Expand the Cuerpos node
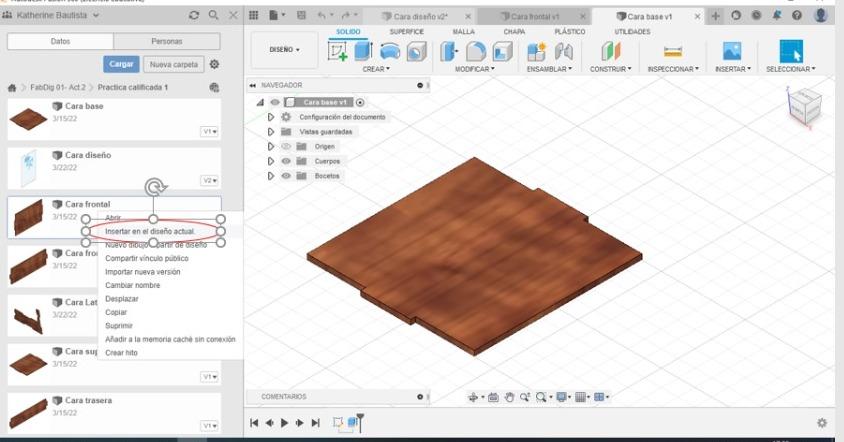Viewport: 844px width, 442px height. [x=271, y=161]
